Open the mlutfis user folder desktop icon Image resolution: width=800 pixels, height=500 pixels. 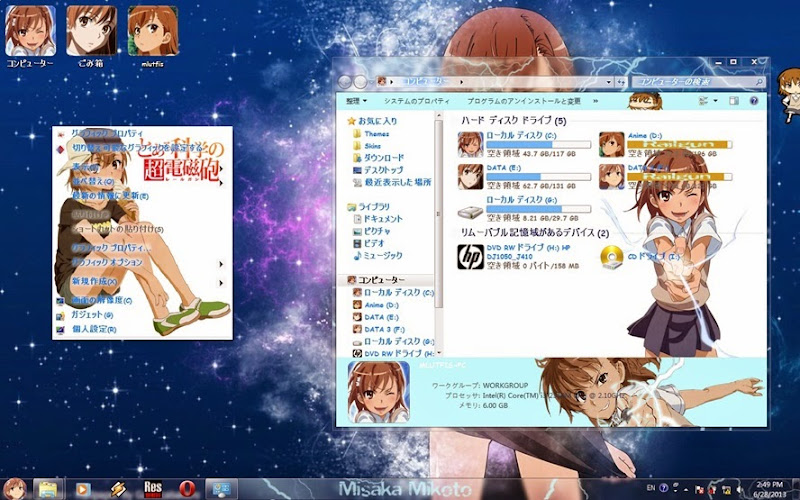153,36
